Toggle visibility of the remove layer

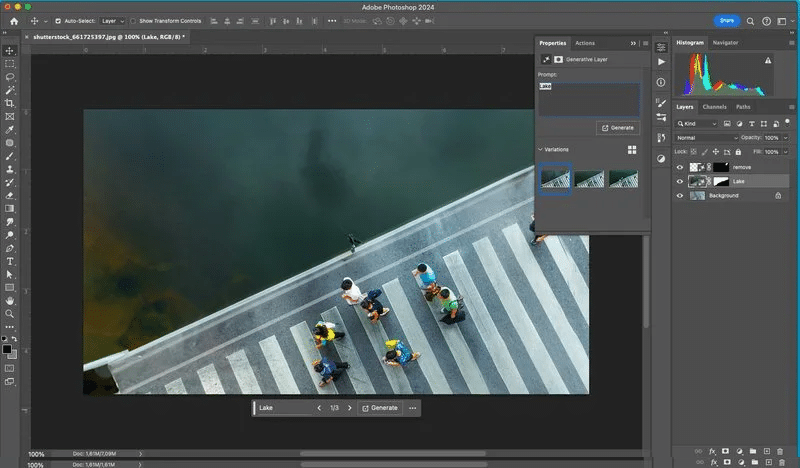[x=680, y=167]
